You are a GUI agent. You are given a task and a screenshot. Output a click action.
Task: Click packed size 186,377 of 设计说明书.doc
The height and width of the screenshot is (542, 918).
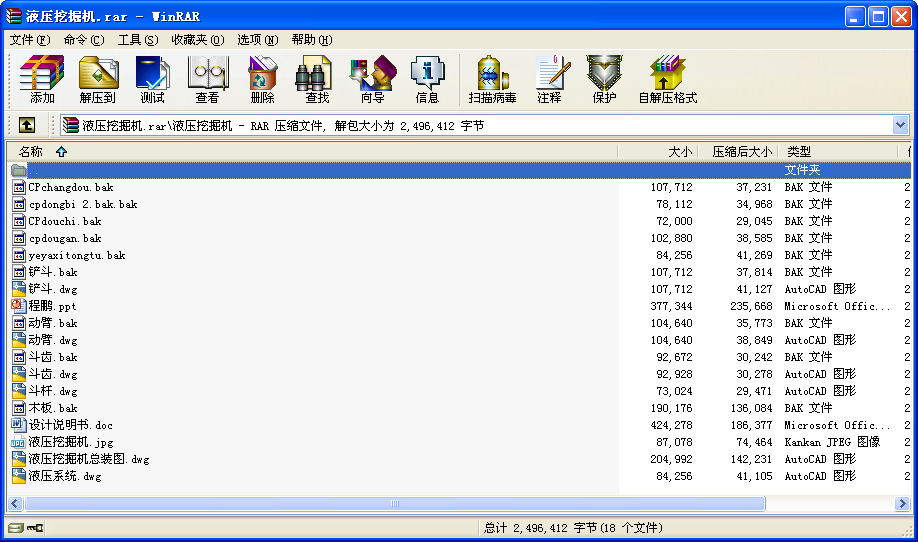pyautogui.click(x=751, y=424)
